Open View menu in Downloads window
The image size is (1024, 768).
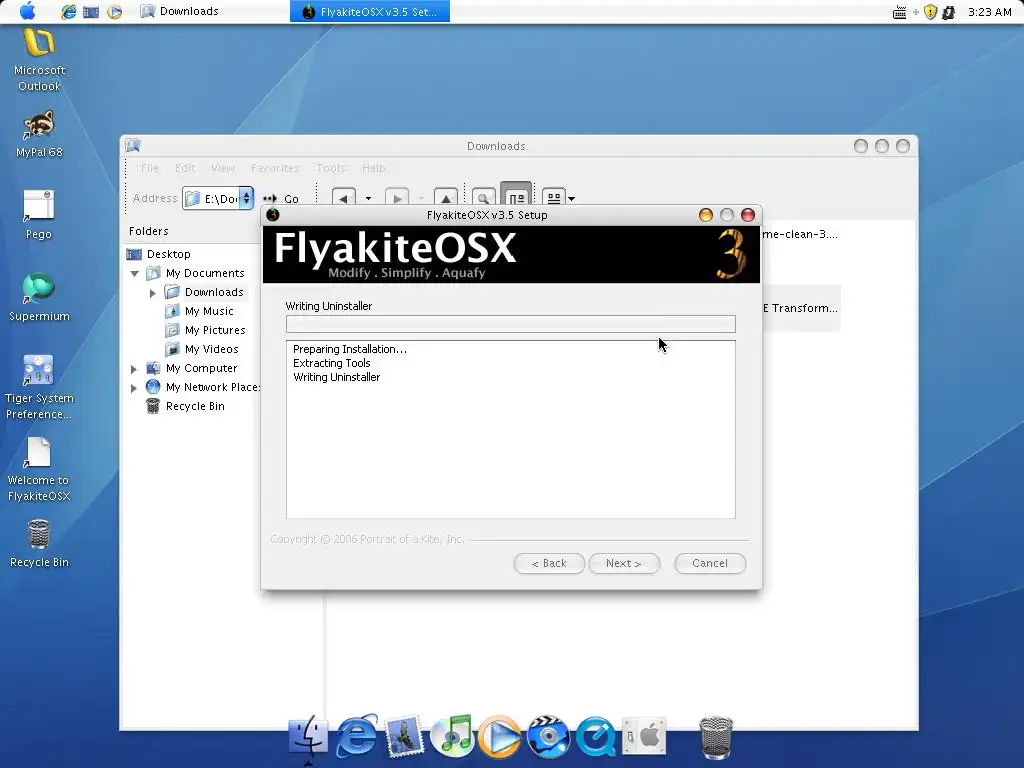click(x=223, y=168)
